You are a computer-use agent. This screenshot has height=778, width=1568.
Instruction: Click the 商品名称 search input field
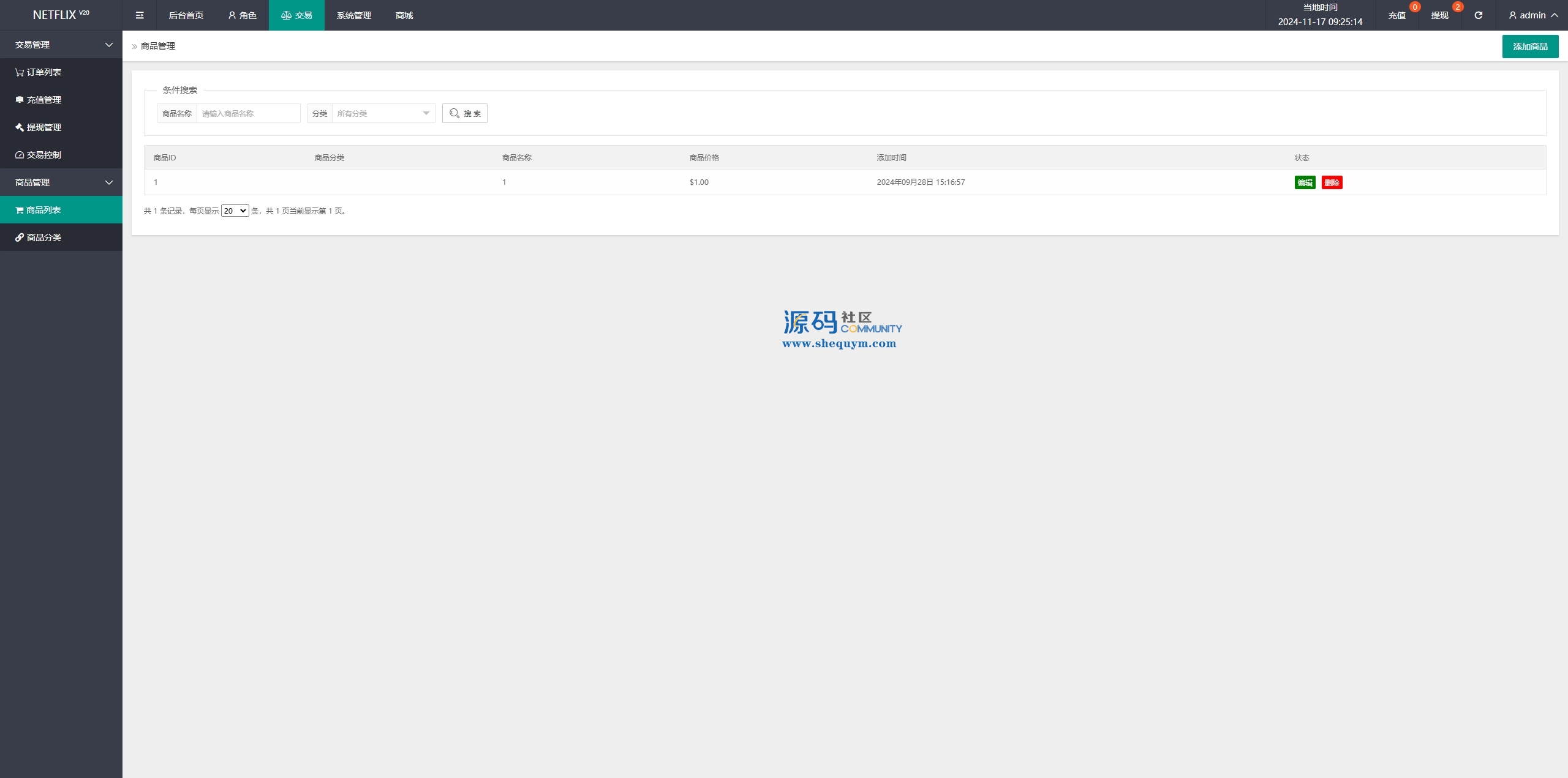pyautogui.click(x=248, y=113)
